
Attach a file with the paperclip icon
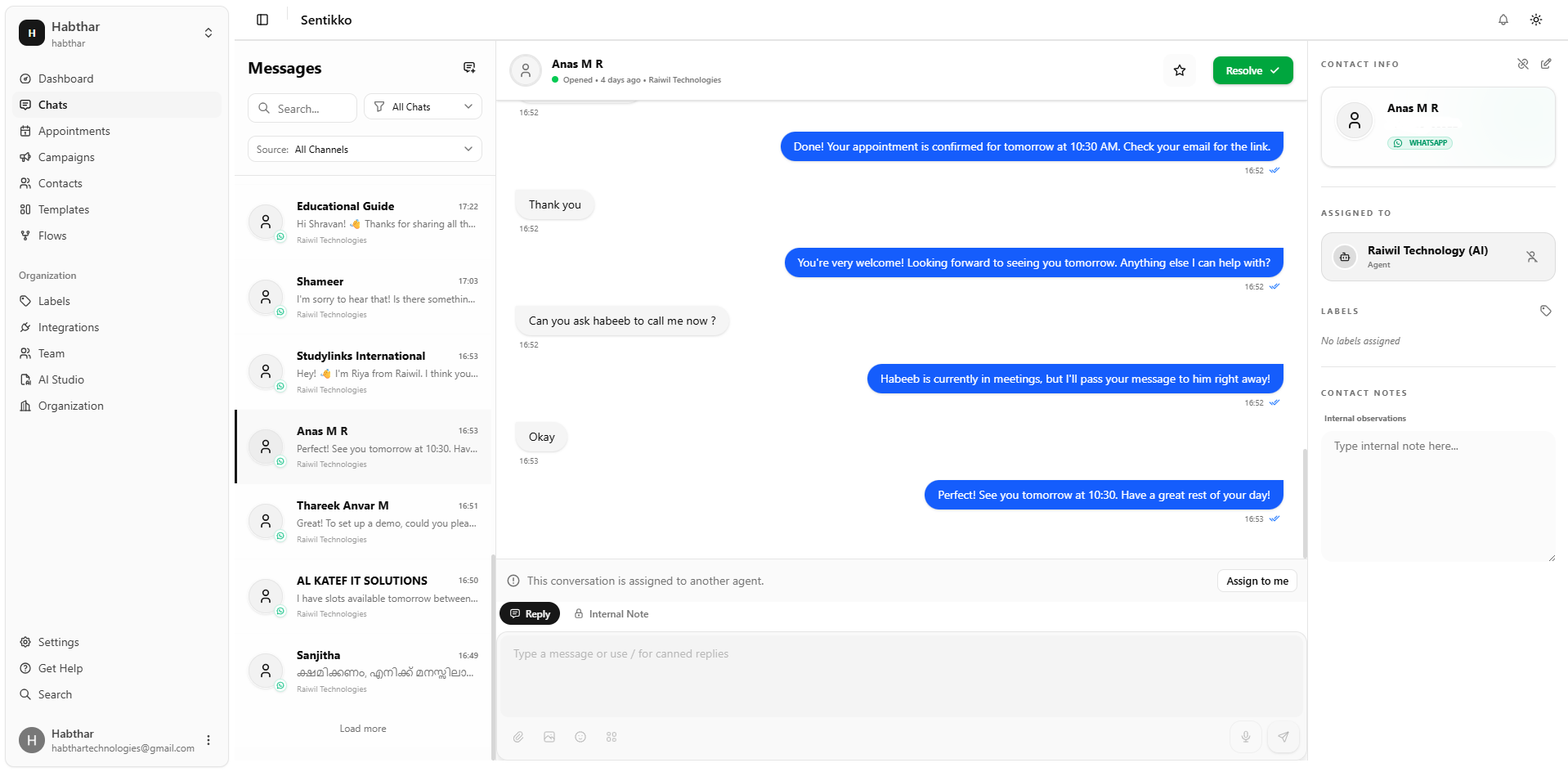[x=518, y=737]
